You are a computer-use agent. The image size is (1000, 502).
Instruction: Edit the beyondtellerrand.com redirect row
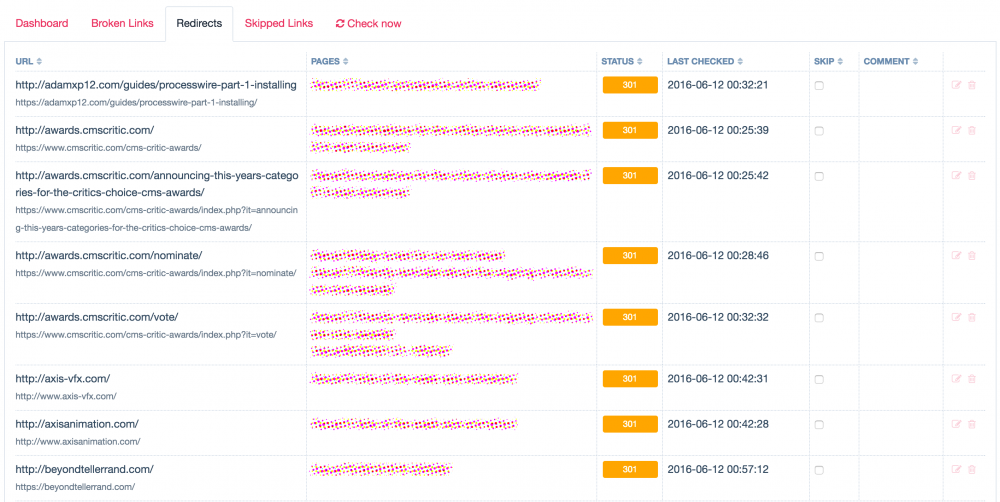point(956,469)
